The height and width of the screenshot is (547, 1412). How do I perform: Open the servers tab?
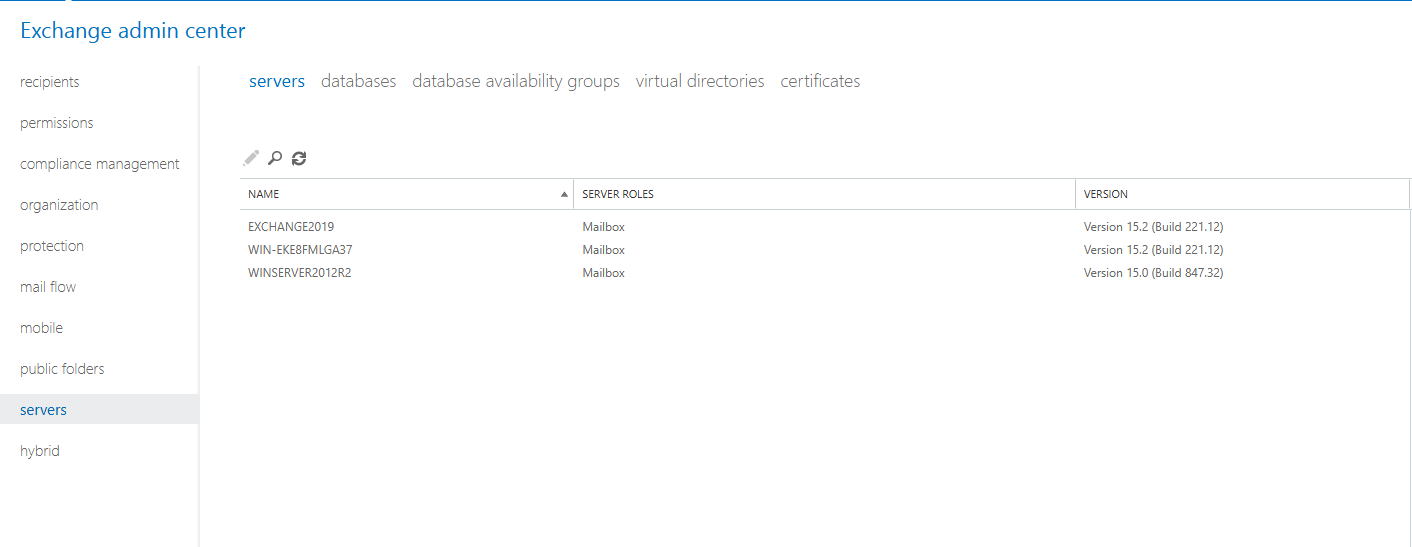(x=277, y=81)
